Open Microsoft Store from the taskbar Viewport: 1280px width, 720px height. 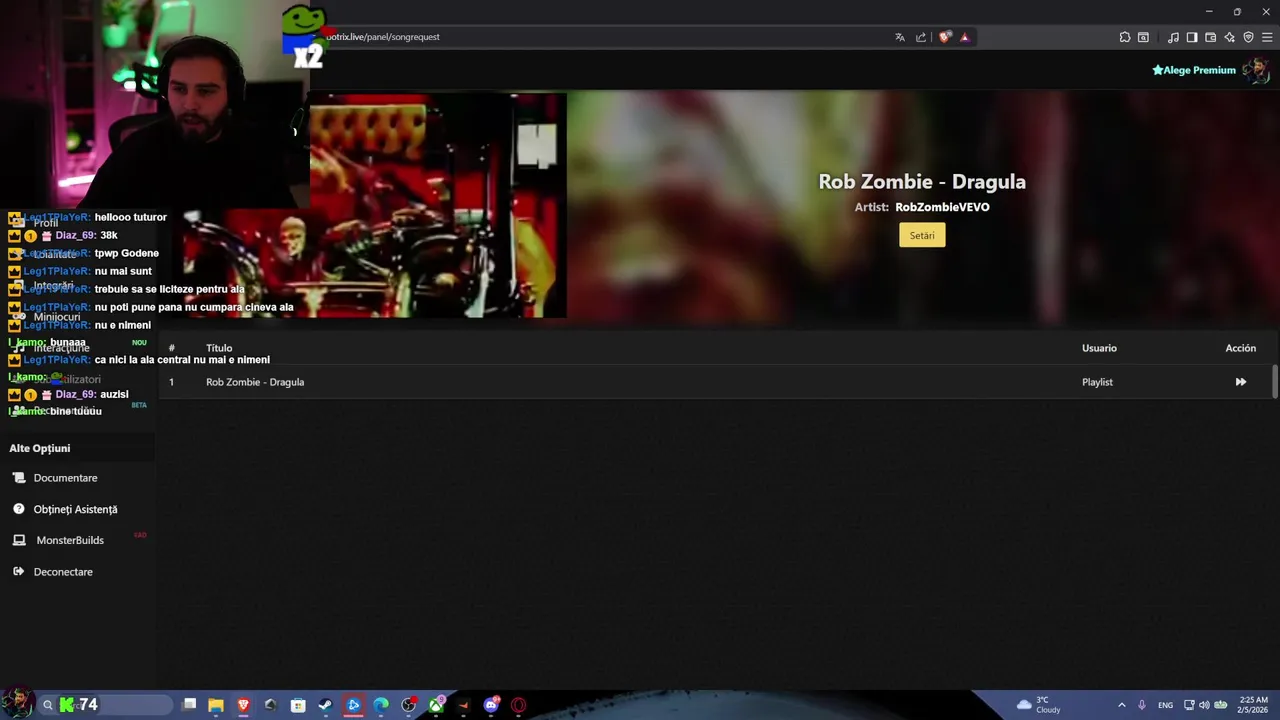298,705
